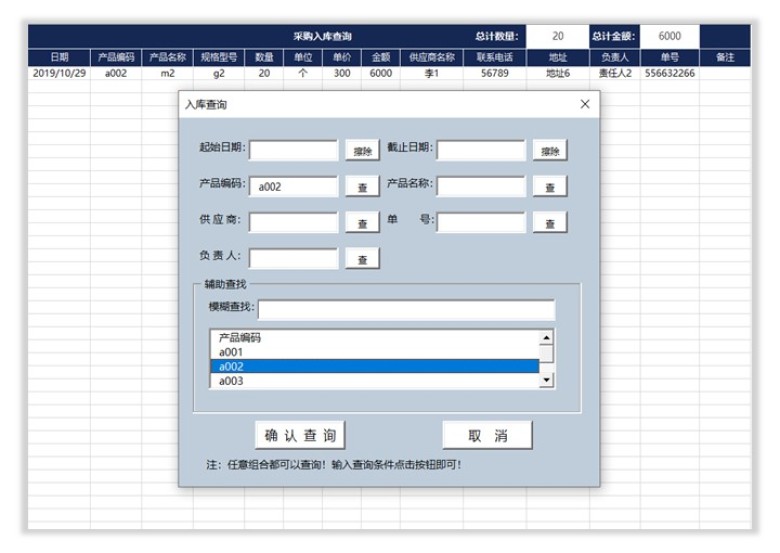Click the 采购入库查询 title banner
780x553 pixels.
pos(322,36)
